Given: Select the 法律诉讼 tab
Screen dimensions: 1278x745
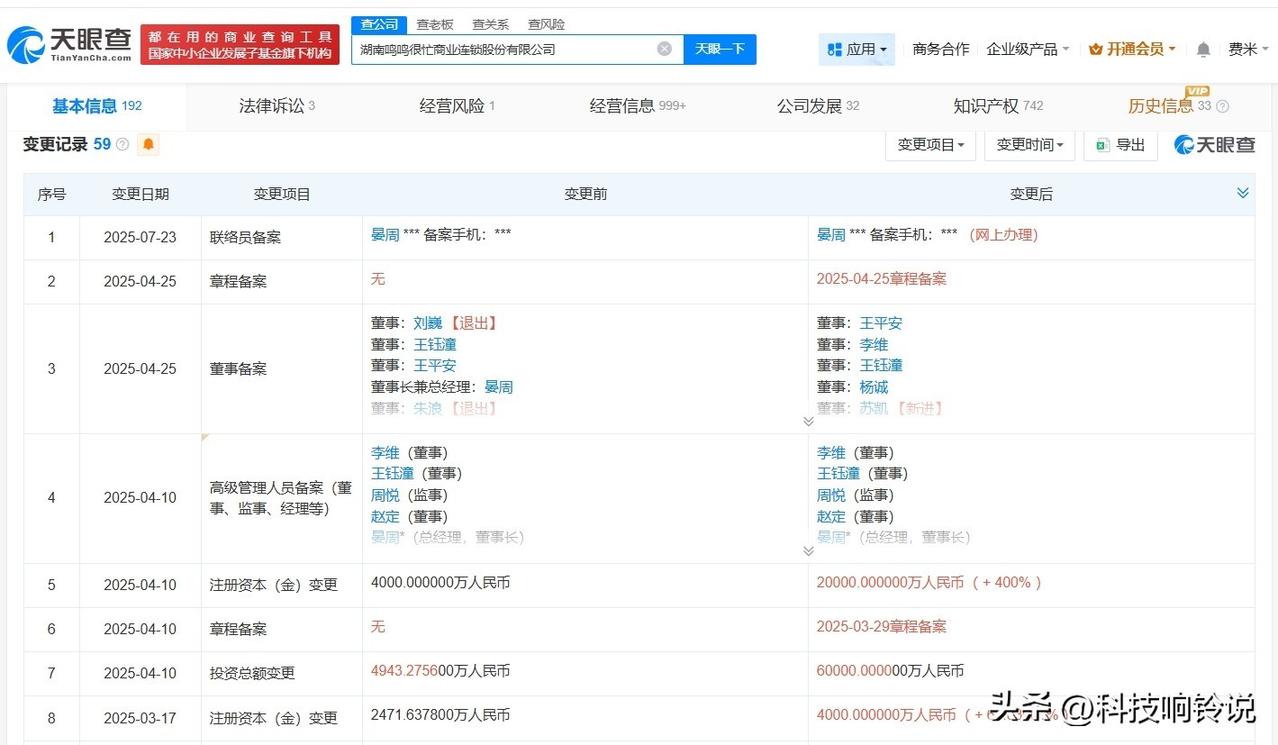Looking at the screenshot, I should [x=277, y=106].
